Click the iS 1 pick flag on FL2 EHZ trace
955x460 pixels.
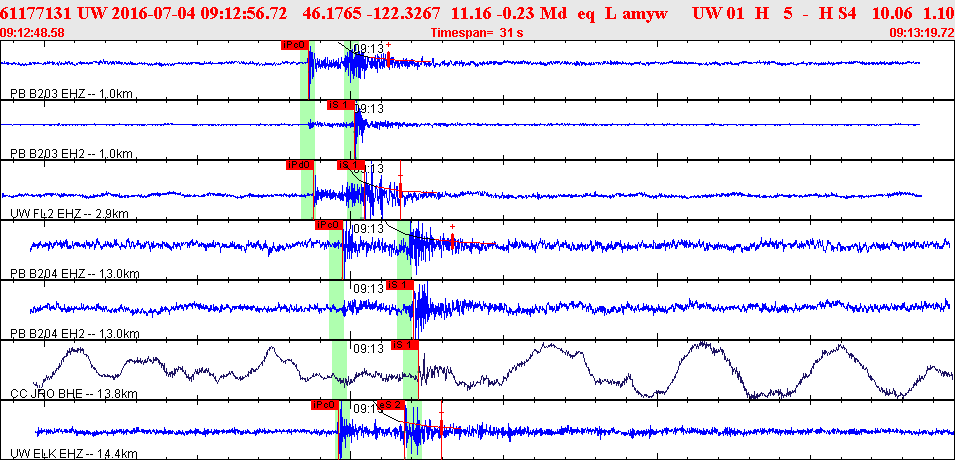click(x=351, y=165)
